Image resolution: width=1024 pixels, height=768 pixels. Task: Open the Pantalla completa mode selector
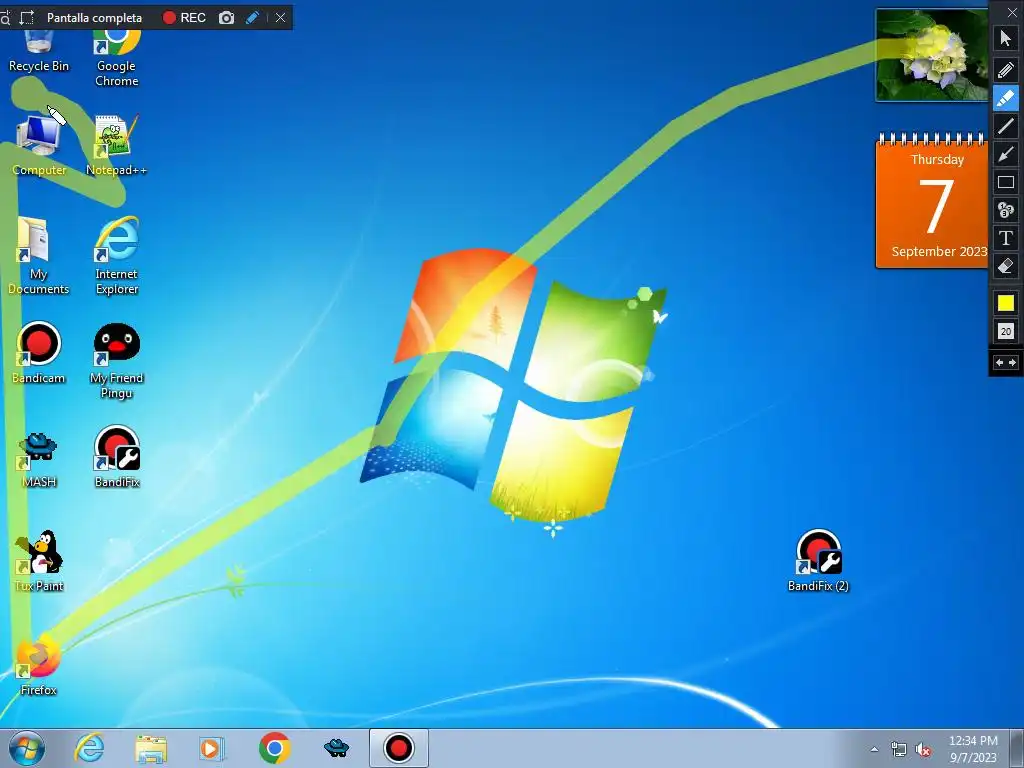[x=94, y=18]
